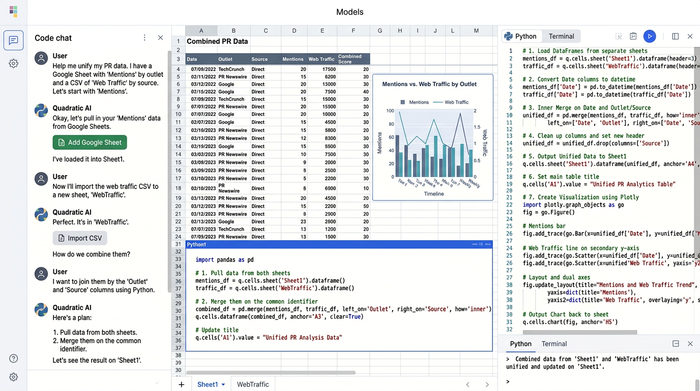
Task: Switch to the WebTraffic sheet tab
Action: click(x=253, y=384)
